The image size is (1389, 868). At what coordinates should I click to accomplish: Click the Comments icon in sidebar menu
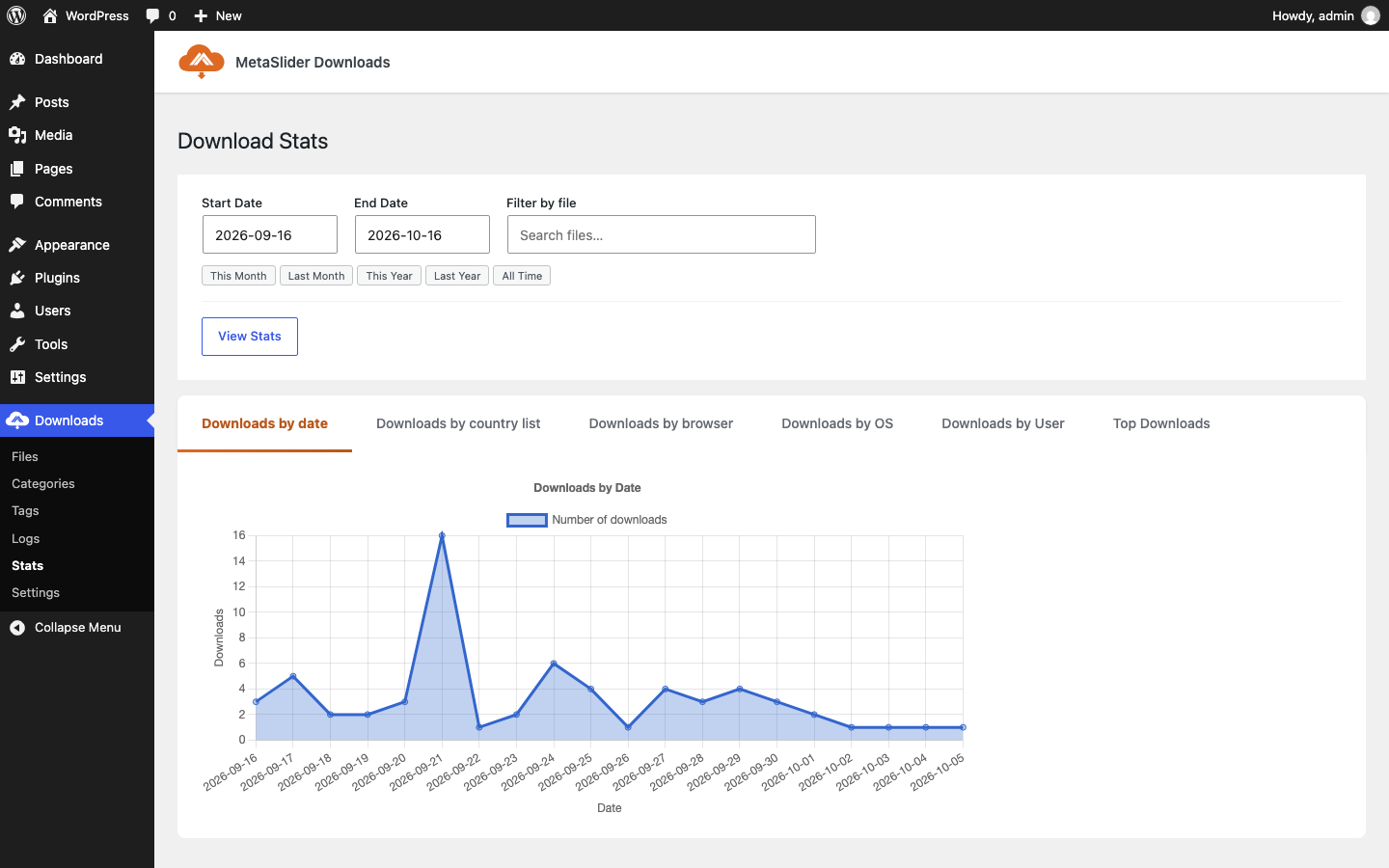click(17, 202)
